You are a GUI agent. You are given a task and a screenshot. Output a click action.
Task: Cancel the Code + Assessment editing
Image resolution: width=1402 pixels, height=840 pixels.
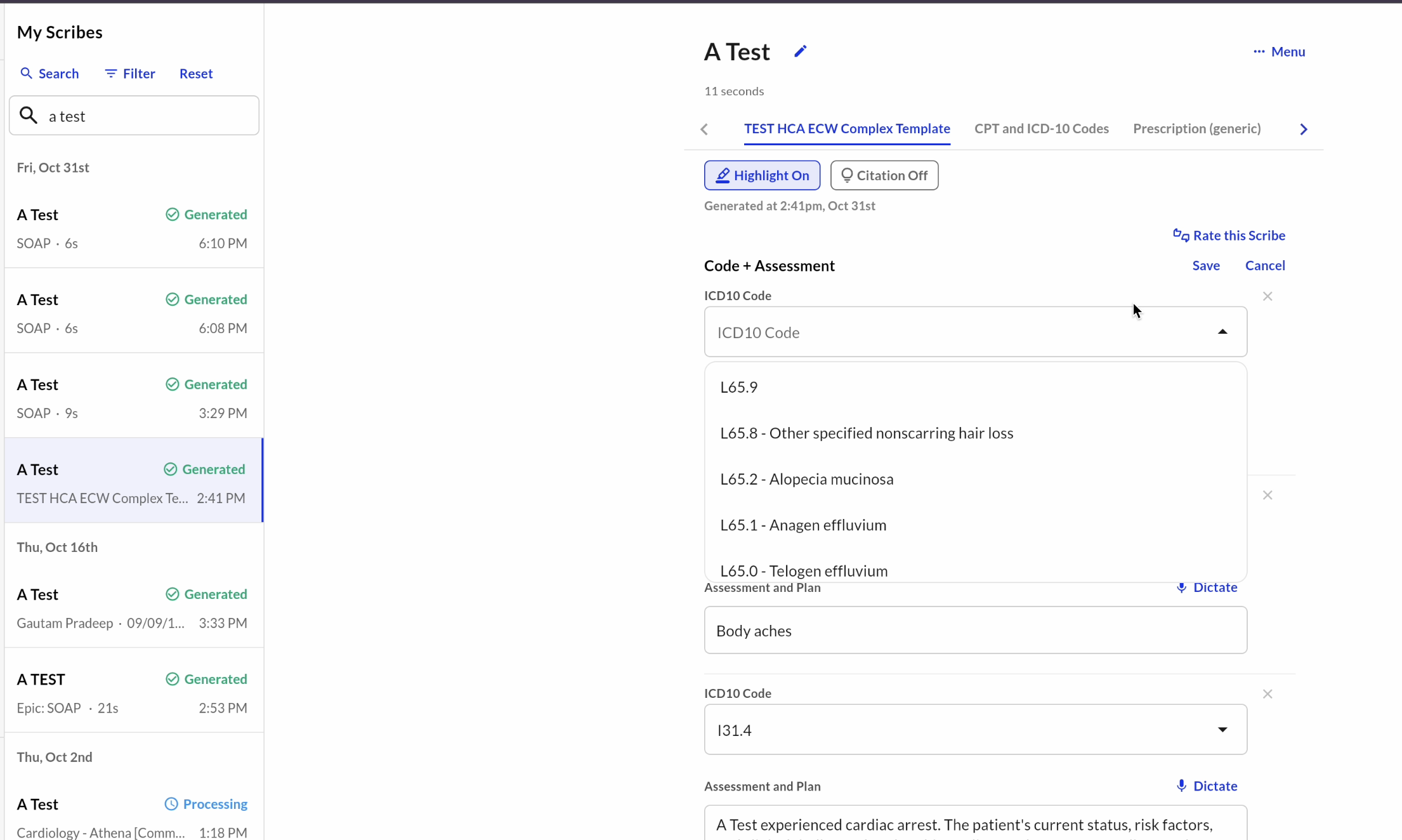point(1264,266)
